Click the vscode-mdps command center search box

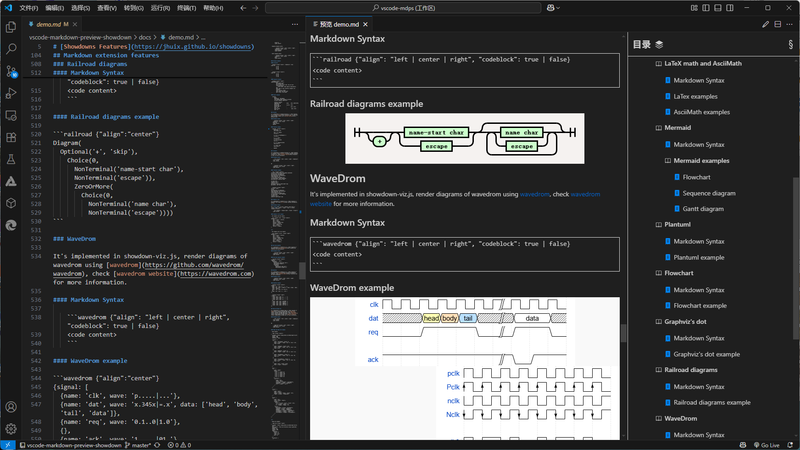(403, 8)
